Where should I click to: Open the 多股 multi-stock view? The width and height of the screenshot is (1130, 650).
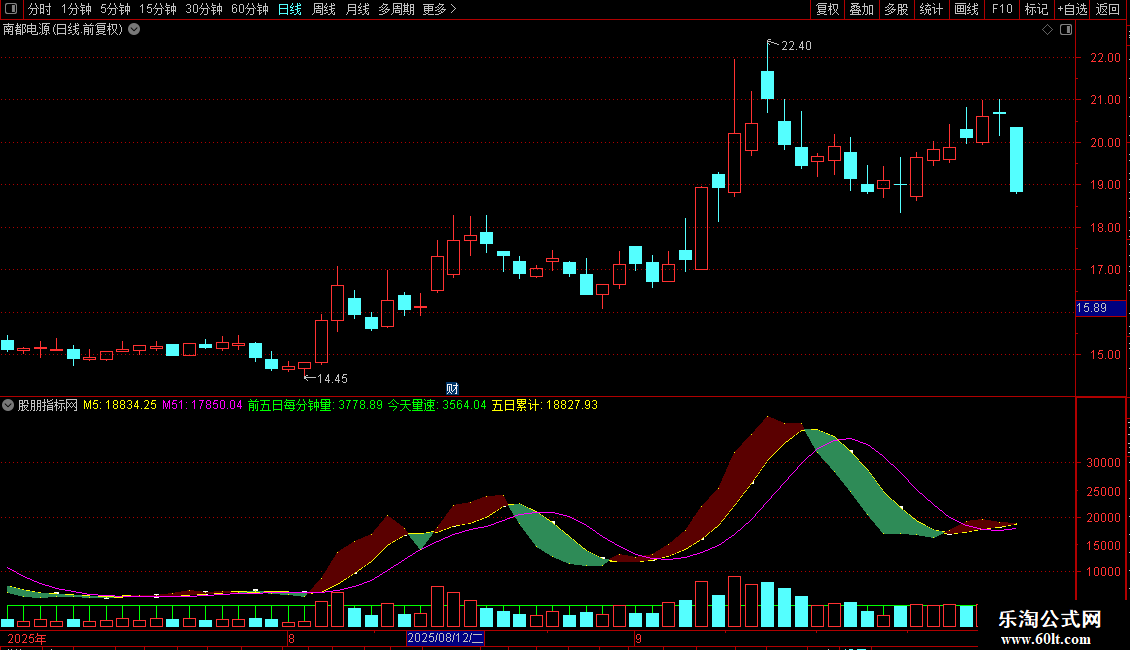[896, 9]
